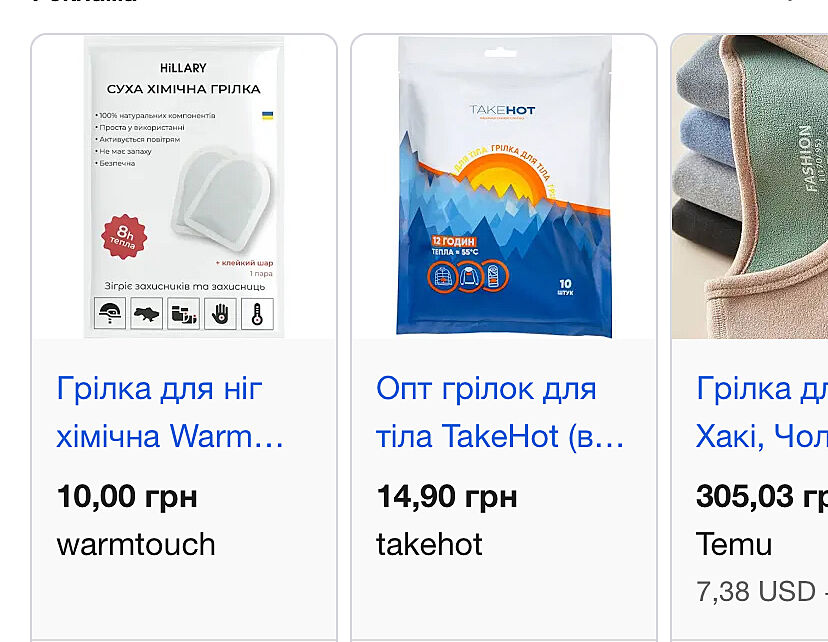
Task: Click the hand icon on Hillary package
Action: [x=220, y=314]
